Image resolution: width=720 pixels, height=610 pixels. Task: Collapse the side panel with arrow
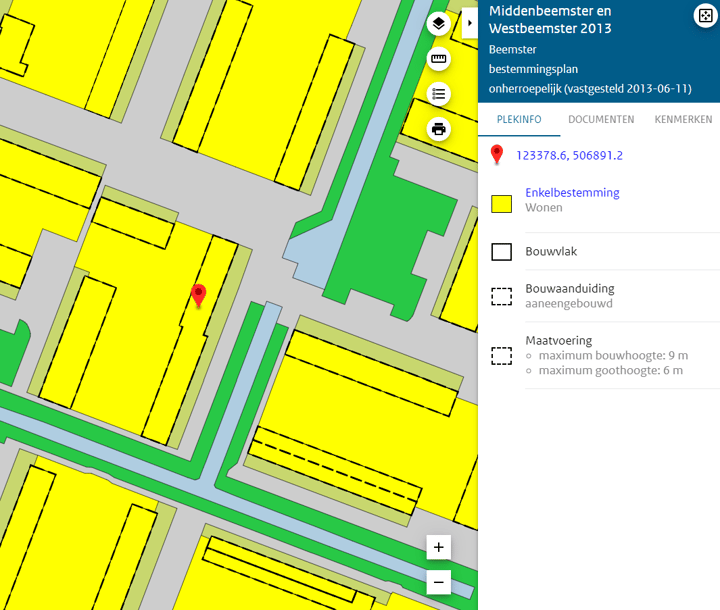coord(470,22)
